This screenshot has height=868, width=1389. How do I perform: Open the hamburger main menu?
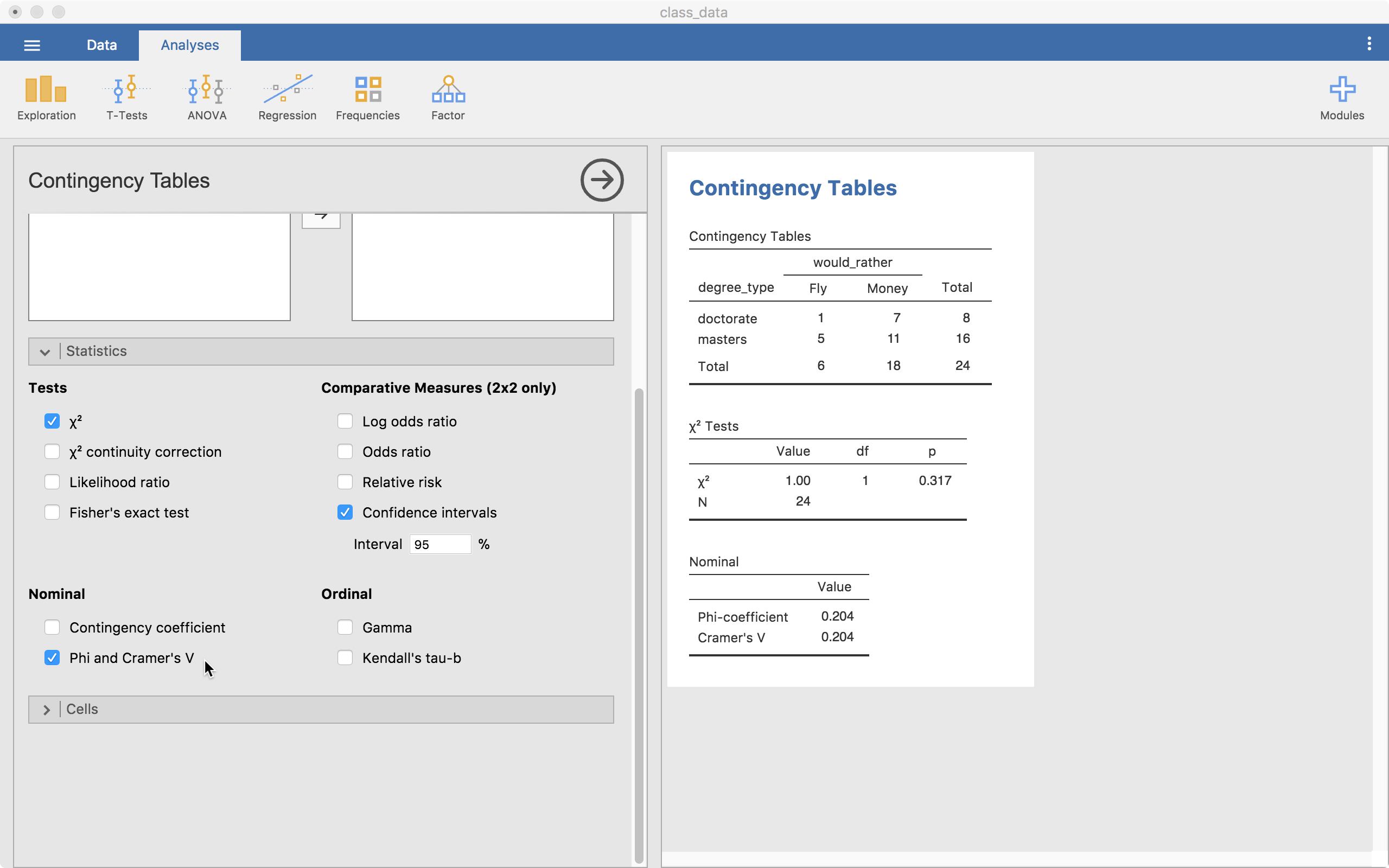(32, 46)
